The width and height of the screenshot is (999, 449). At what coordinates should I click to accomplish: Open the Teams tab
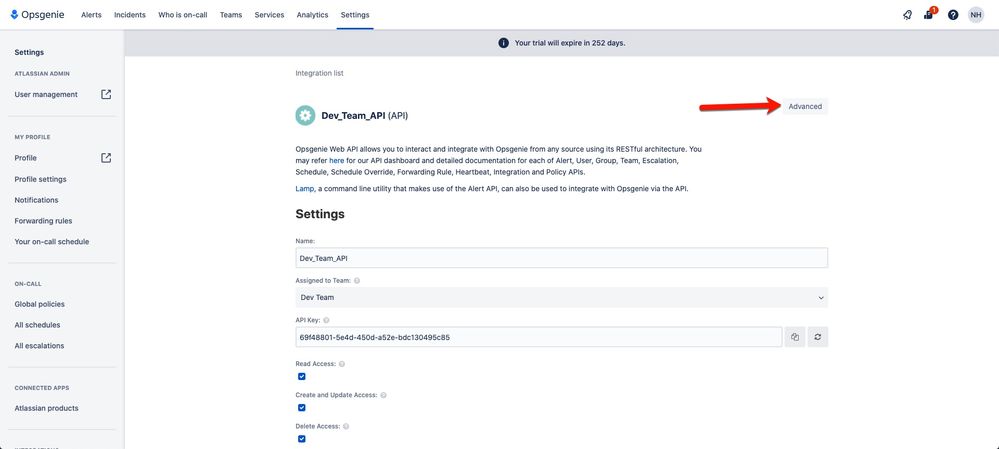[x=231, y=15]
